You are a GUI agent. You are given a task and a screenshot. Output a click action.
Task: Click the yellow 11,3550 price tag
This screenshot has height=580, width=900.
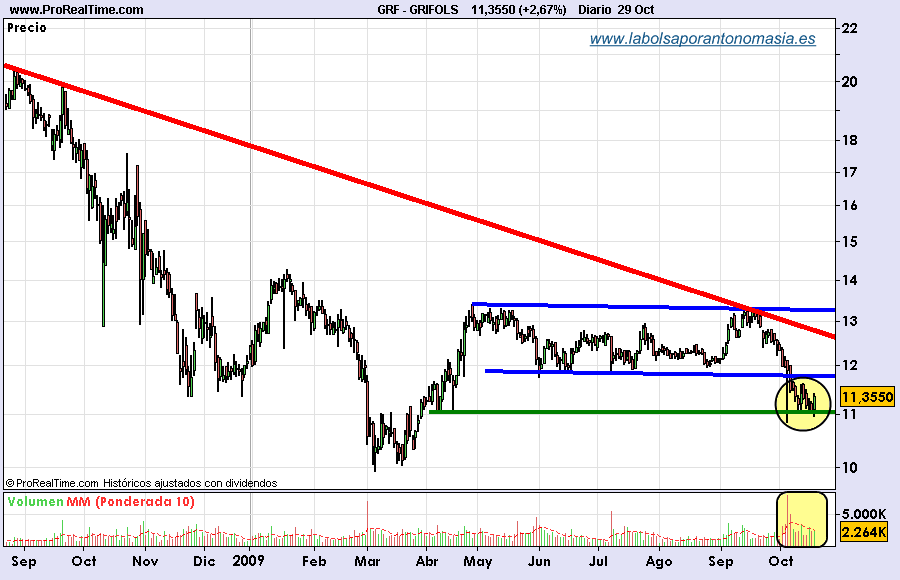point(867,397)
